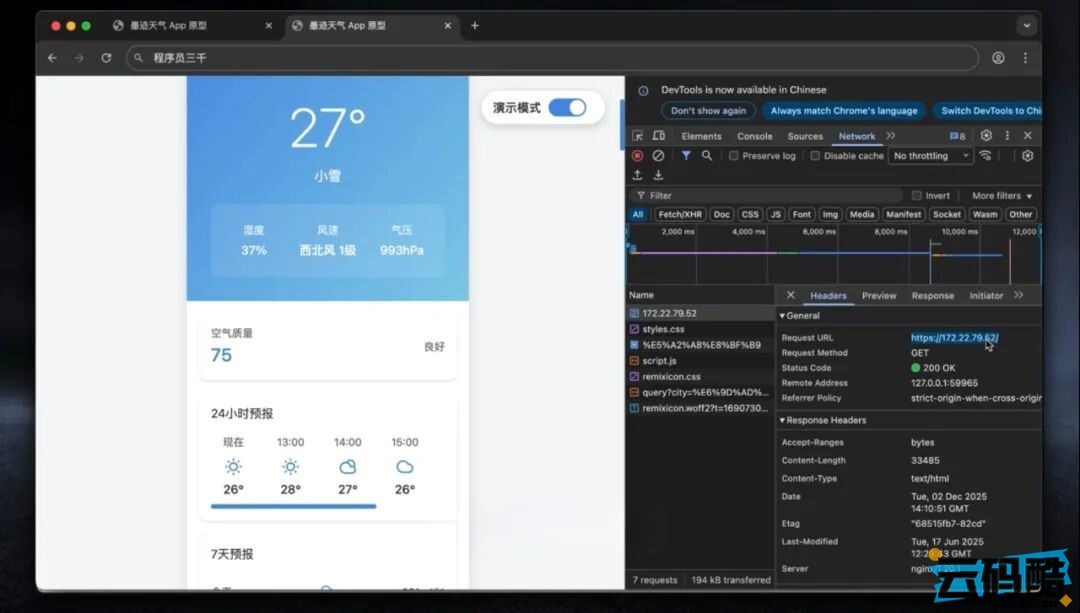Image resolution: width=1080 pixels, height=613 pixels.
Task: Click Always match Chrome's language button
Action: pos(843,111)
